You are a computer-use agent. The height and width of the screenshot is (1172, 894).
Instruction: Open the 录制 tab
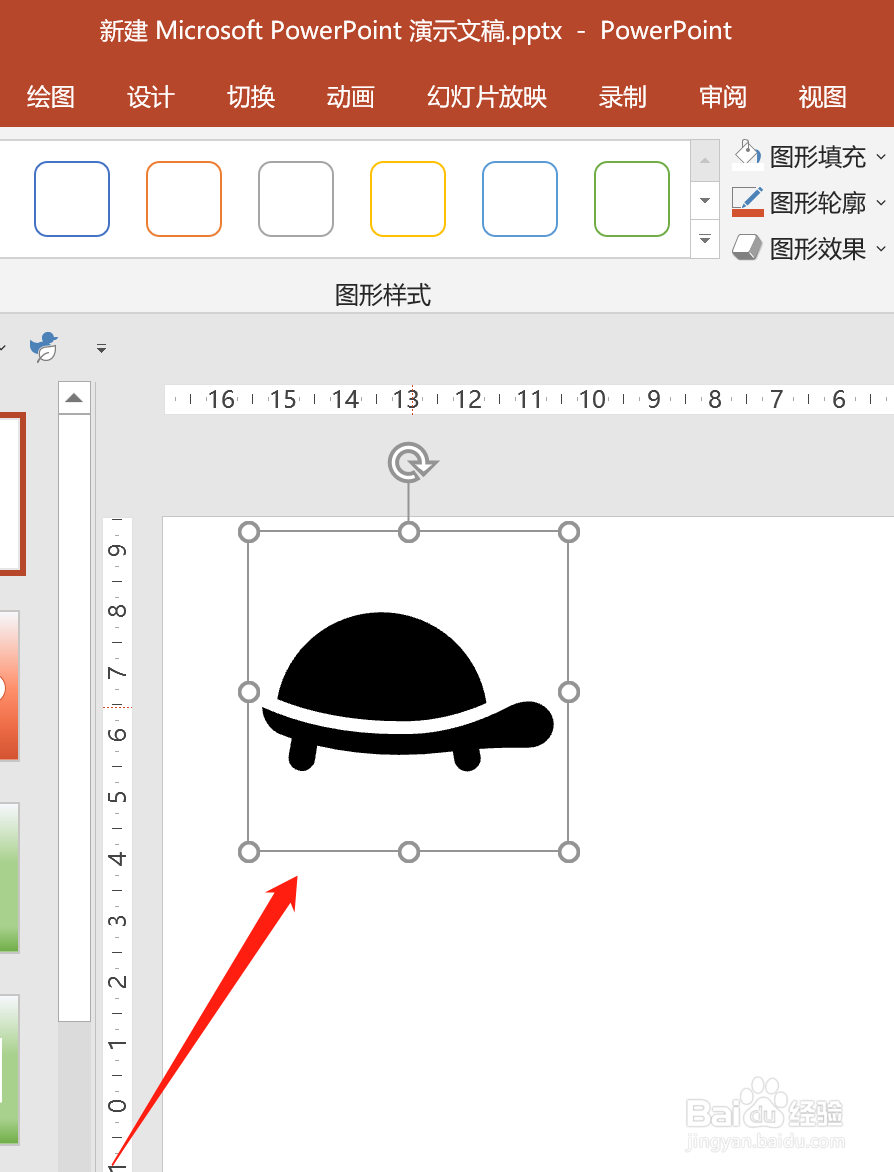pos(623,96)
